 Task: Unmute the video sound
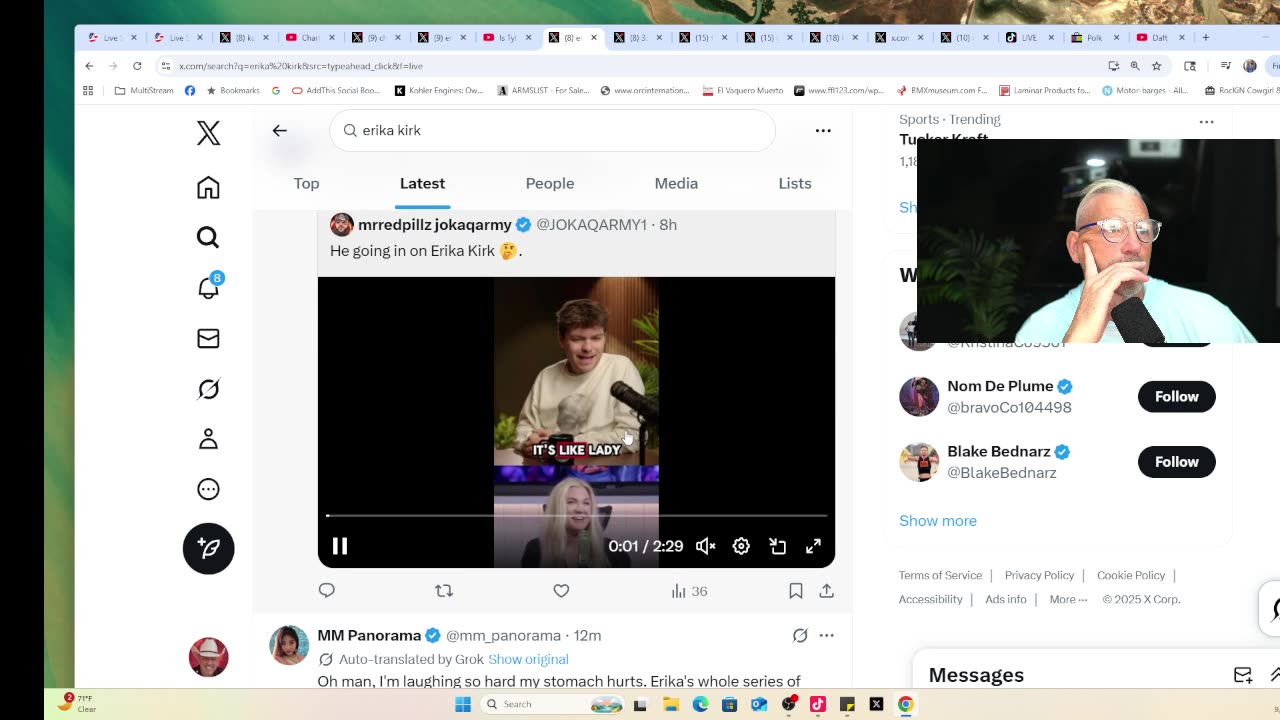(x=705, y=546)
